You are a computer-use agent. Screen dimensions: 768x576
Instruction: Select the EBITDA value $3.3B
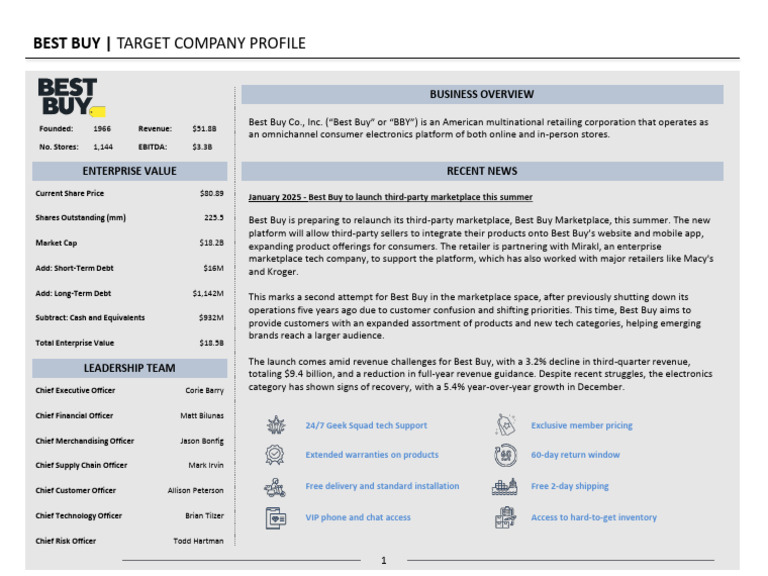tap(202, 147)
